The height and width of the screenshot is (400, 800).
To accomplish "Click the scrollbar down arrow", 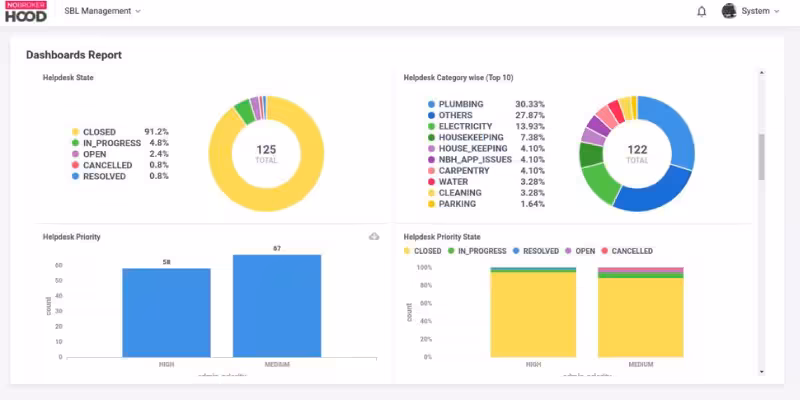I will [x=762, y=372].
